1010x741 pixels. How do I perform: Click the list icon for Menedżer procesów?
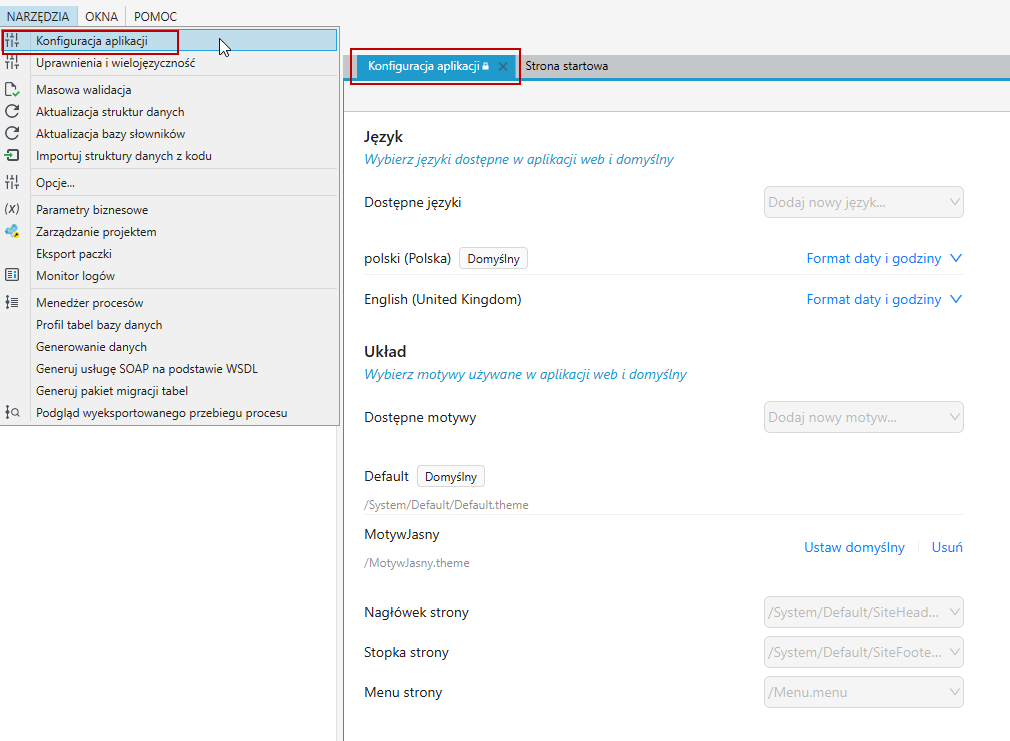coord(12,302)
